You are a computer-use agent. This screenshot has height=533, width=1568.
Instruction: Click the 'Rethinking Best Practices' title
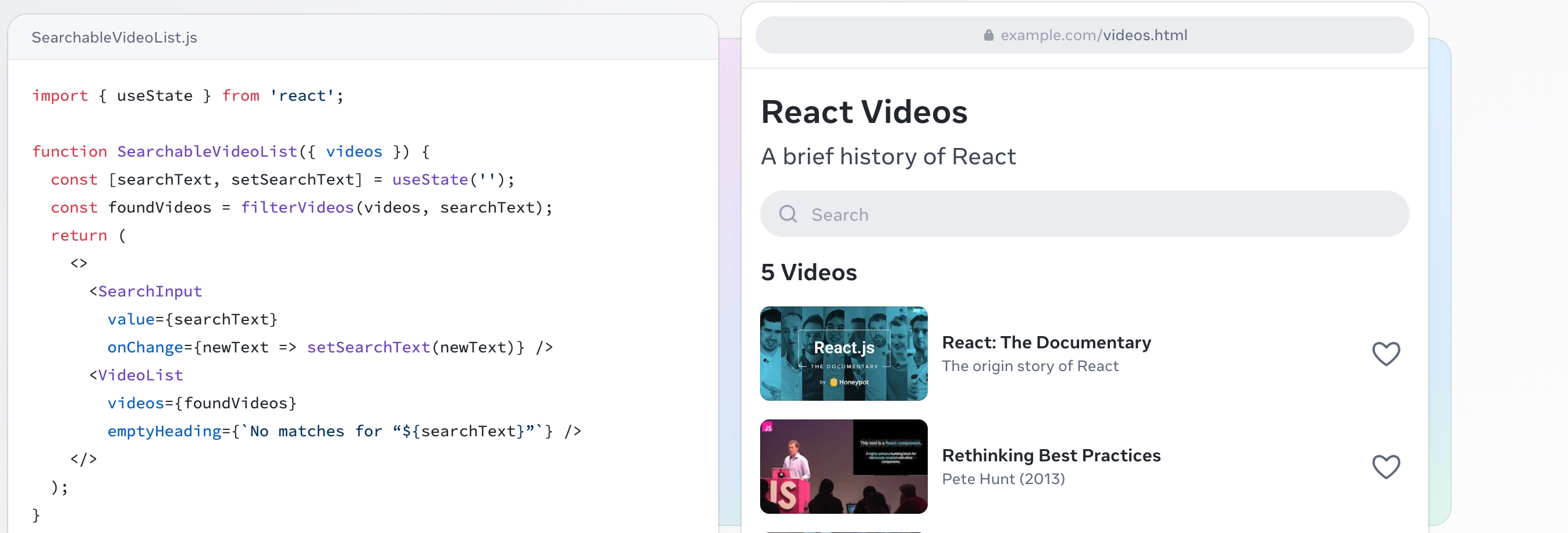pos(1051,455)
